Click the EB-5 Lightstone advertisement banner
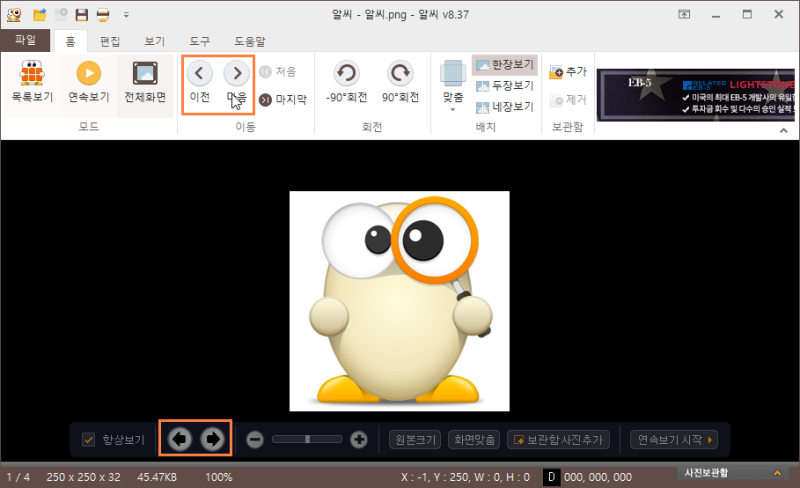This screenshot has height=488, width=800. click(695, 95)
